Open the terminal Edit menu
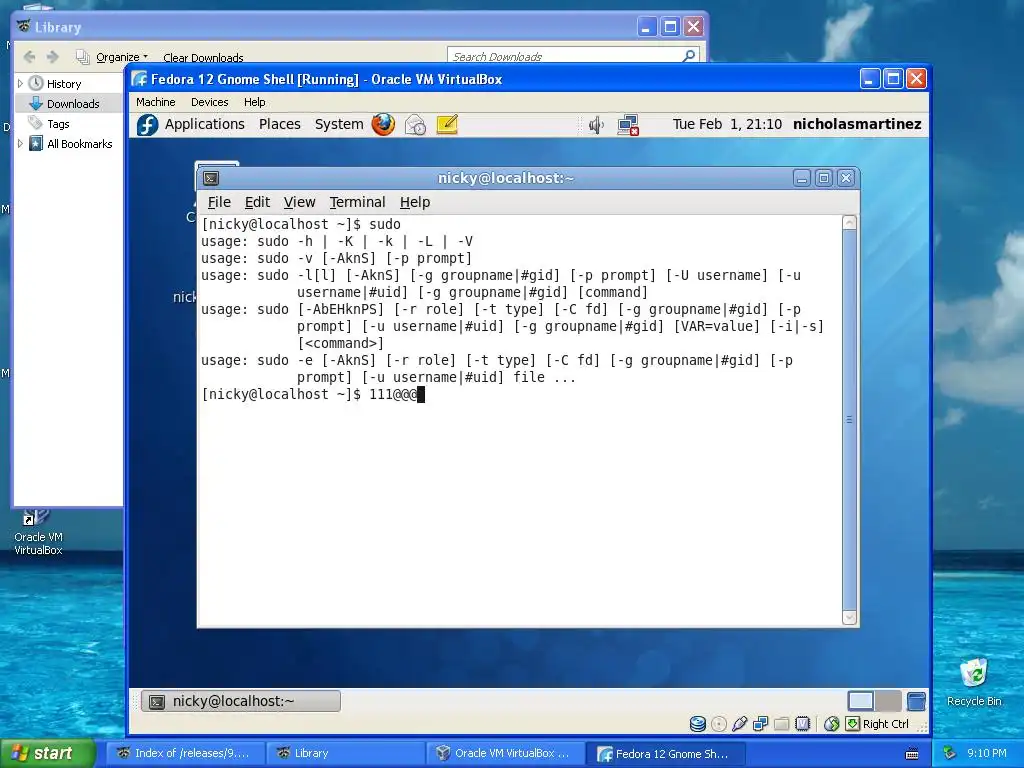The image size is (1024, 768). [x=257, y=202]
